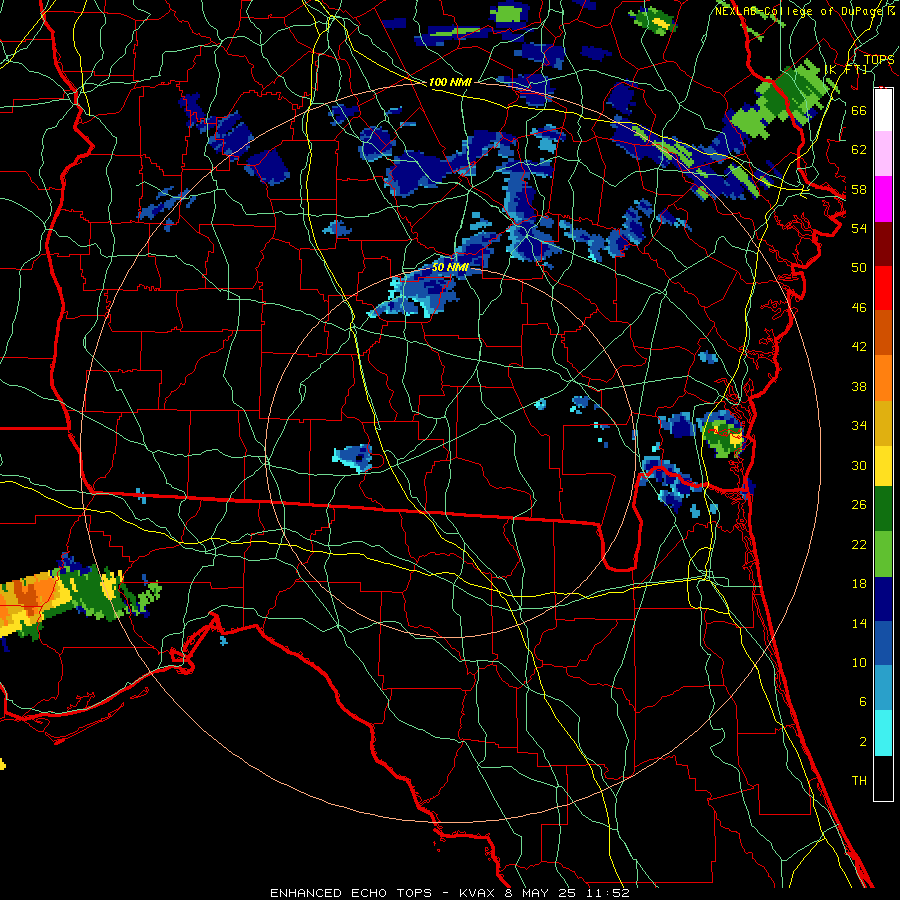Click the "38" legend value

859,386
